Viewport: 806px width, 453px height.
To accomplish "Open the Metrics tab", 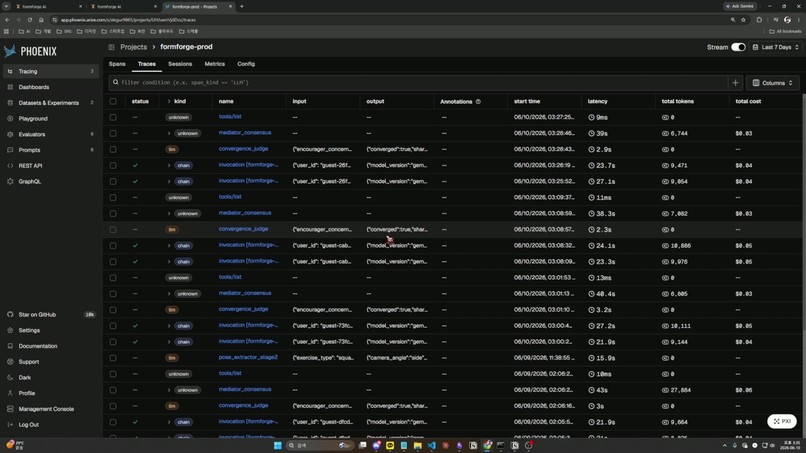I will 214,64.
